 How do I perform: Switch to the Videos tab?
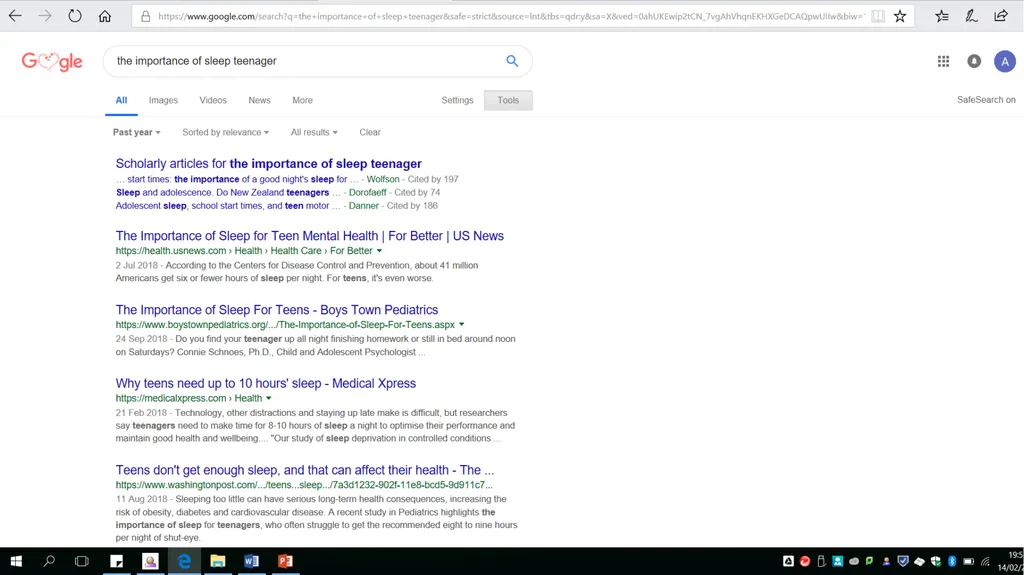point(213,100)
